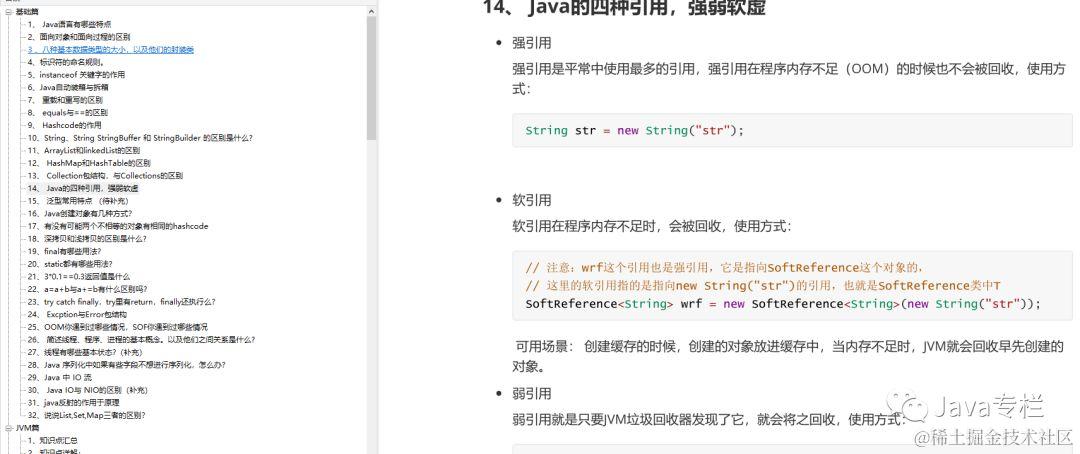
Task: Jump to 13、Collection包结构 entry
Action: (105, 176)
